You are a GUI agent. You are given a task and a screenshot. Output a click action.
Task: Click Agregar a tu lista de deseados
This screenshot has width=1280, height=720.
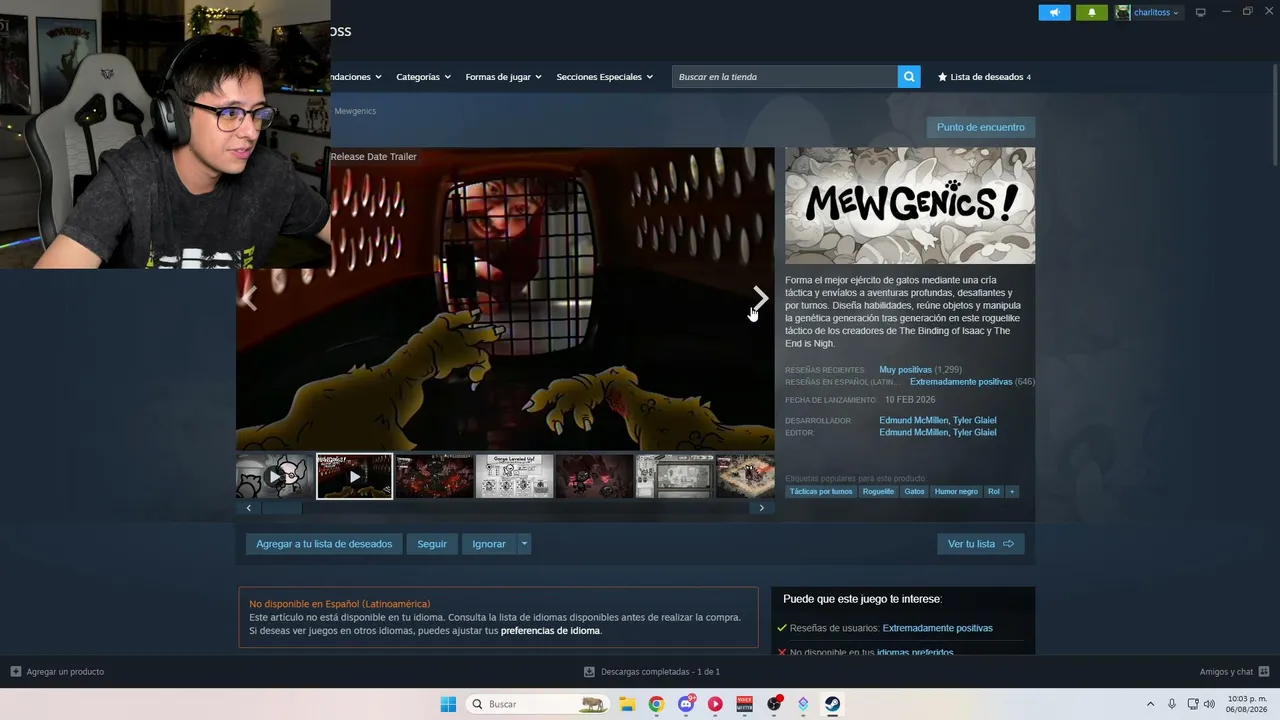click(324, 544)
